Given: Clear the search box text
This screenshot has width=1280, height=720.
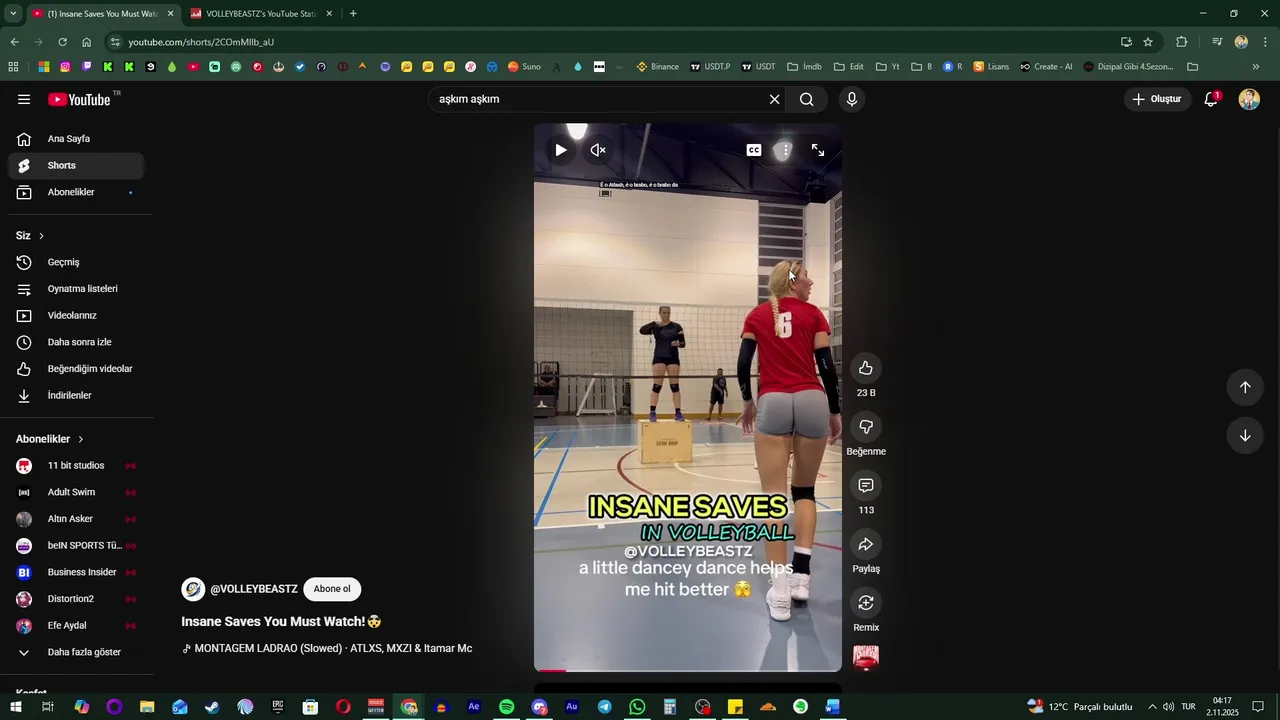Looking at the screenshot, I should tap(774, 99).
